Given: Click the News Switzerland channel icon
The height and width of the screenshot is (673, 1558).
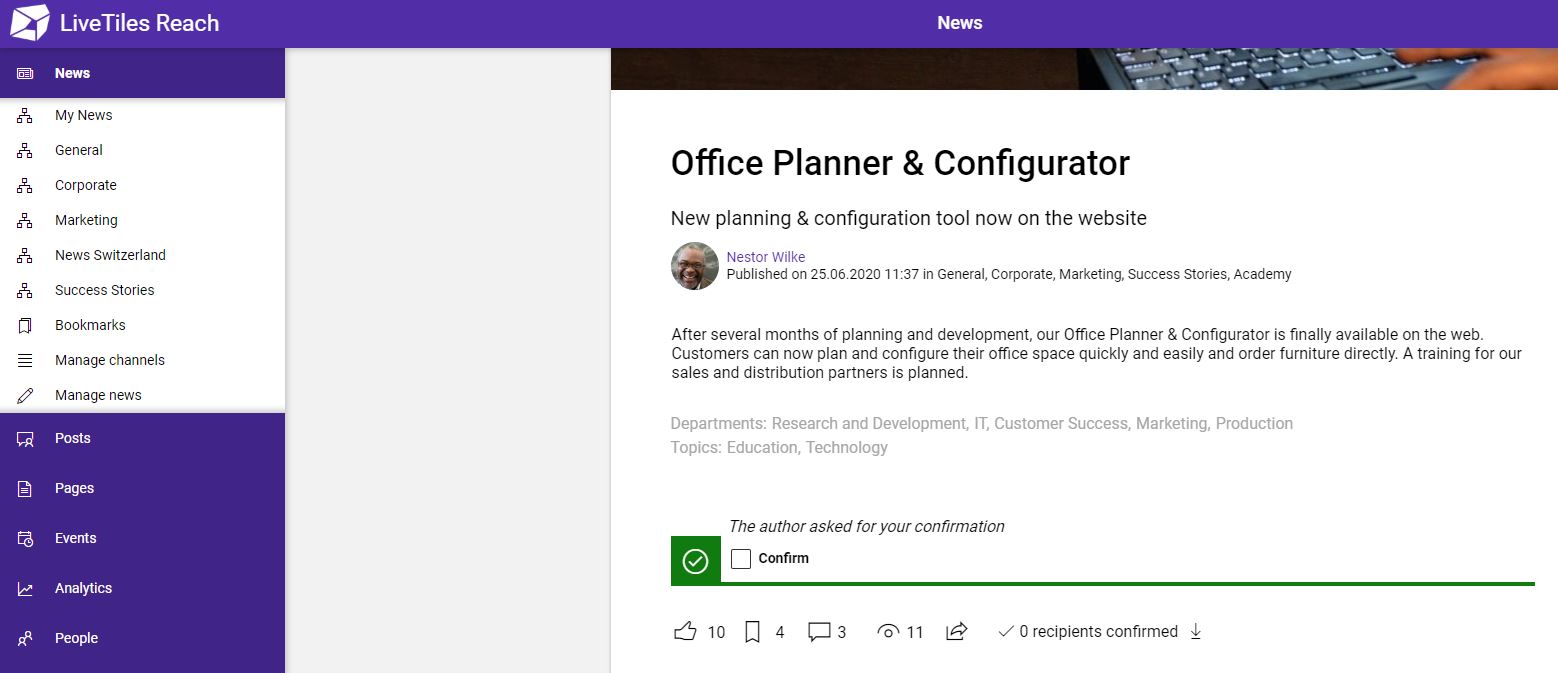Looking at the screenshot, I should (x=25, y=255).
